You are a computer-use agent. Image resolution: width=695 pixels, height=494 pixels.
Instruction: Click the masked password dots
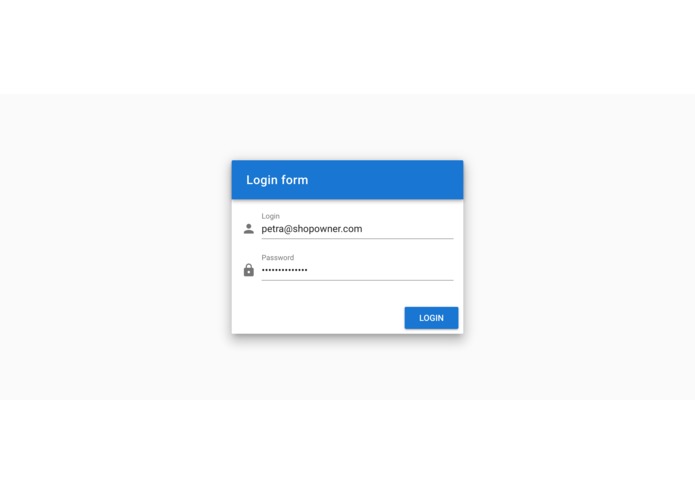point(284,270)
